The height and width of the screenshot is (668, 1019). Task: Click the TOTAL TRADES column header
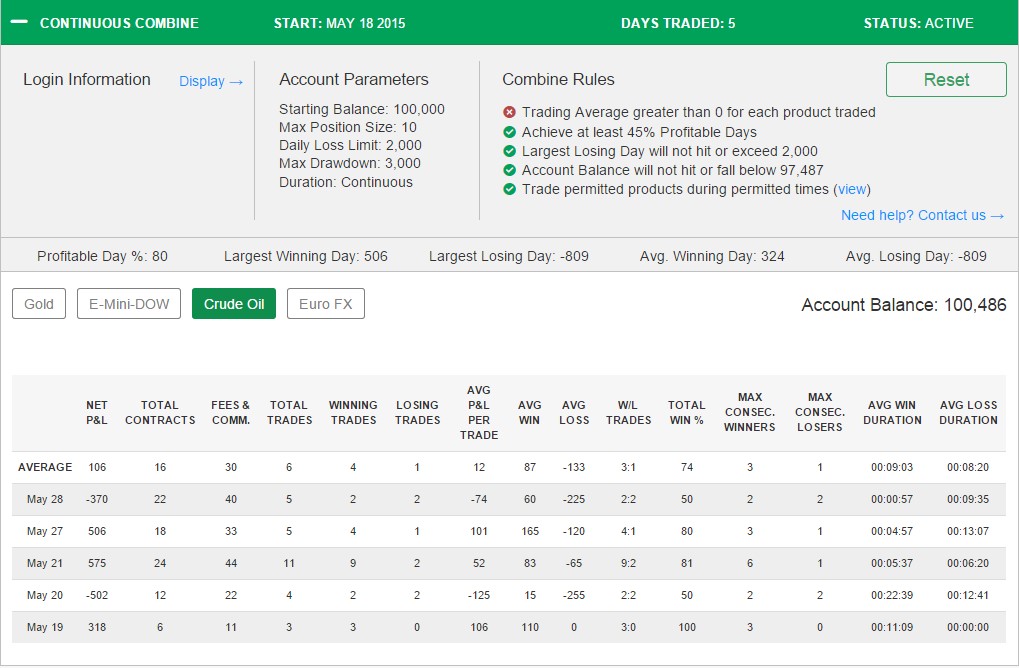pyautogui.click(x=289, y=413)
